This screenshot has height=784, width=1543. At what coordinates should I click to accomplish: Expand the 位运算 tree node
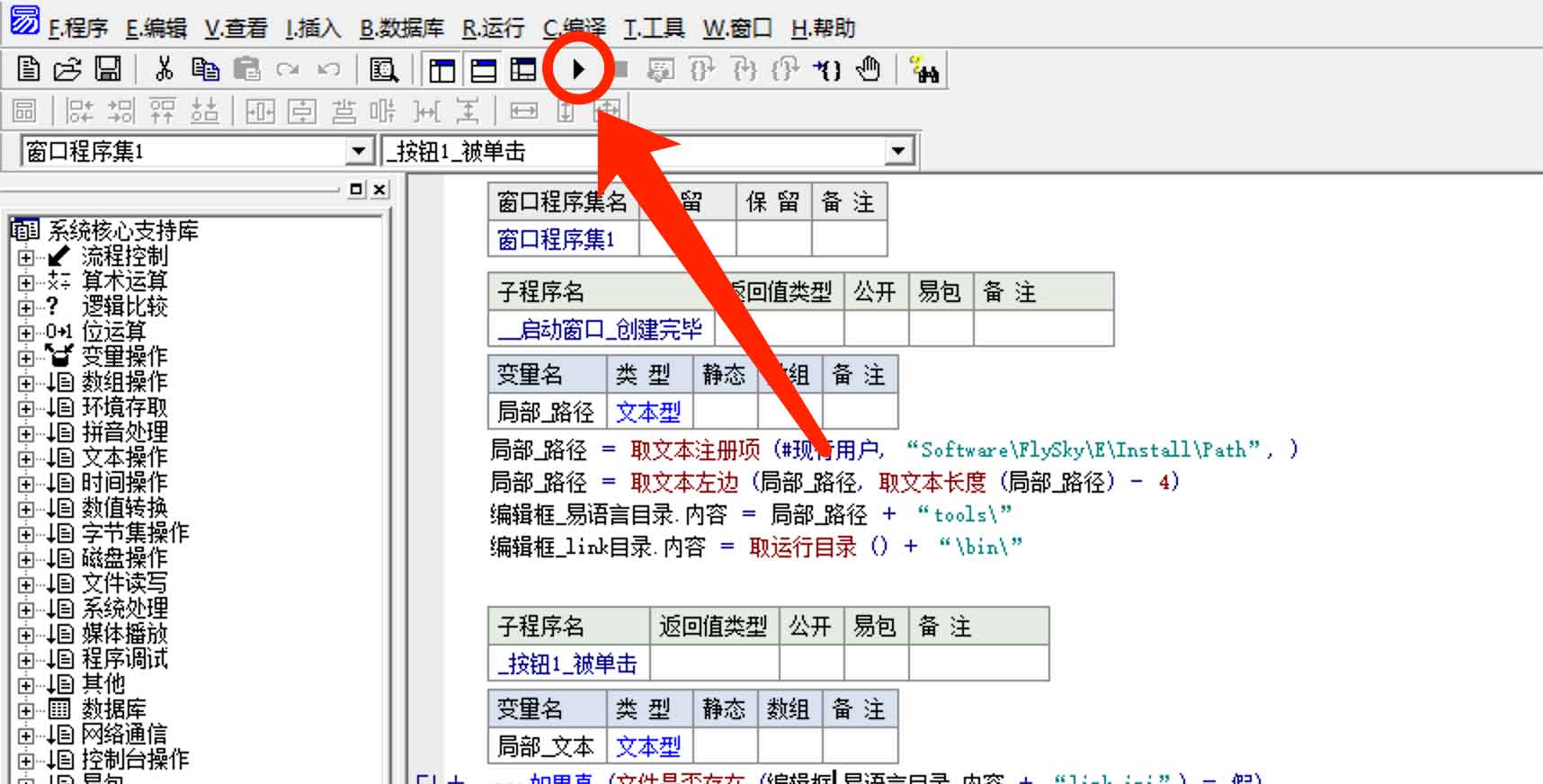pos(25,333)
